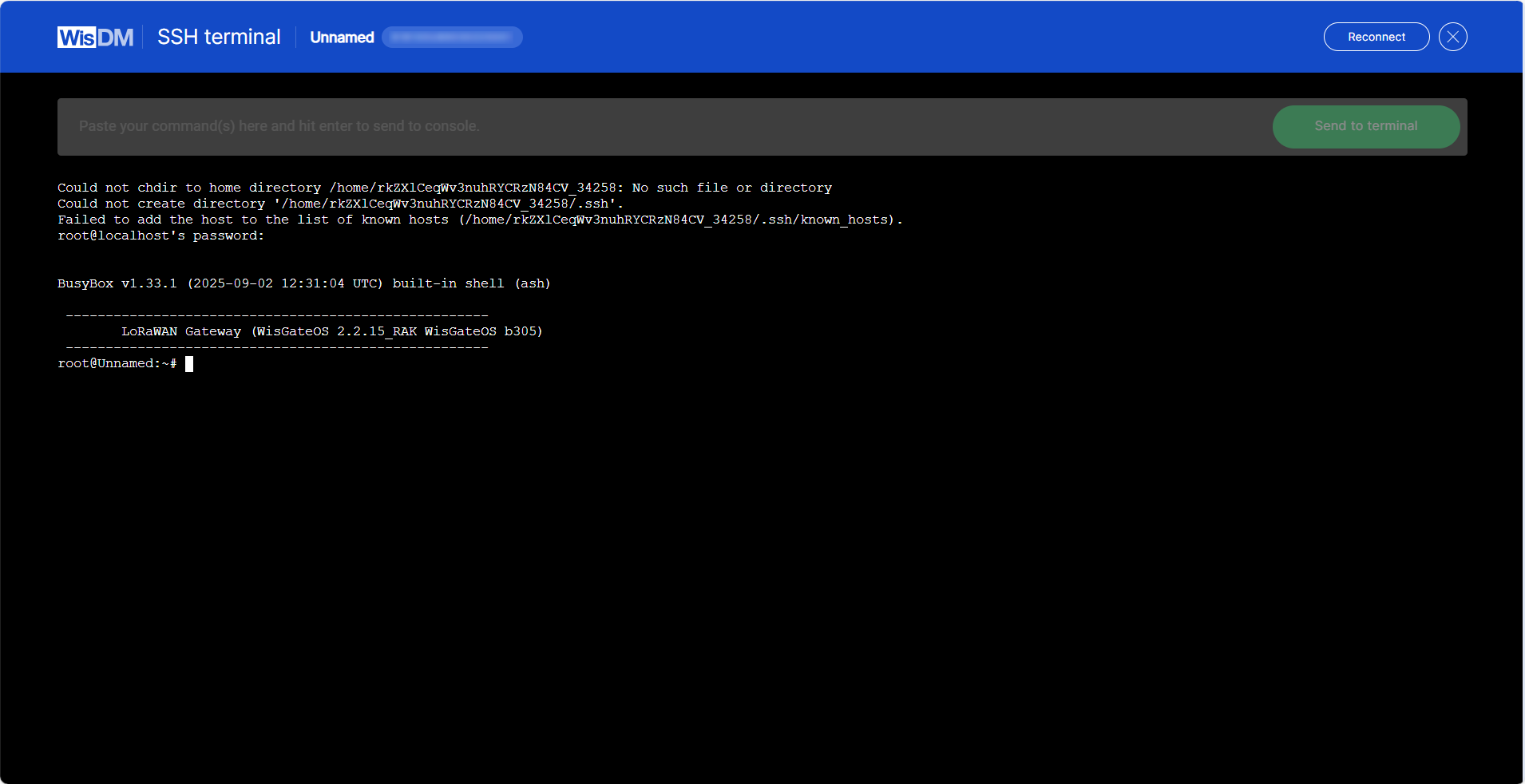Screen dimensions: 1525x784
Task: Click the Unnamed device label
Action: 342,38
